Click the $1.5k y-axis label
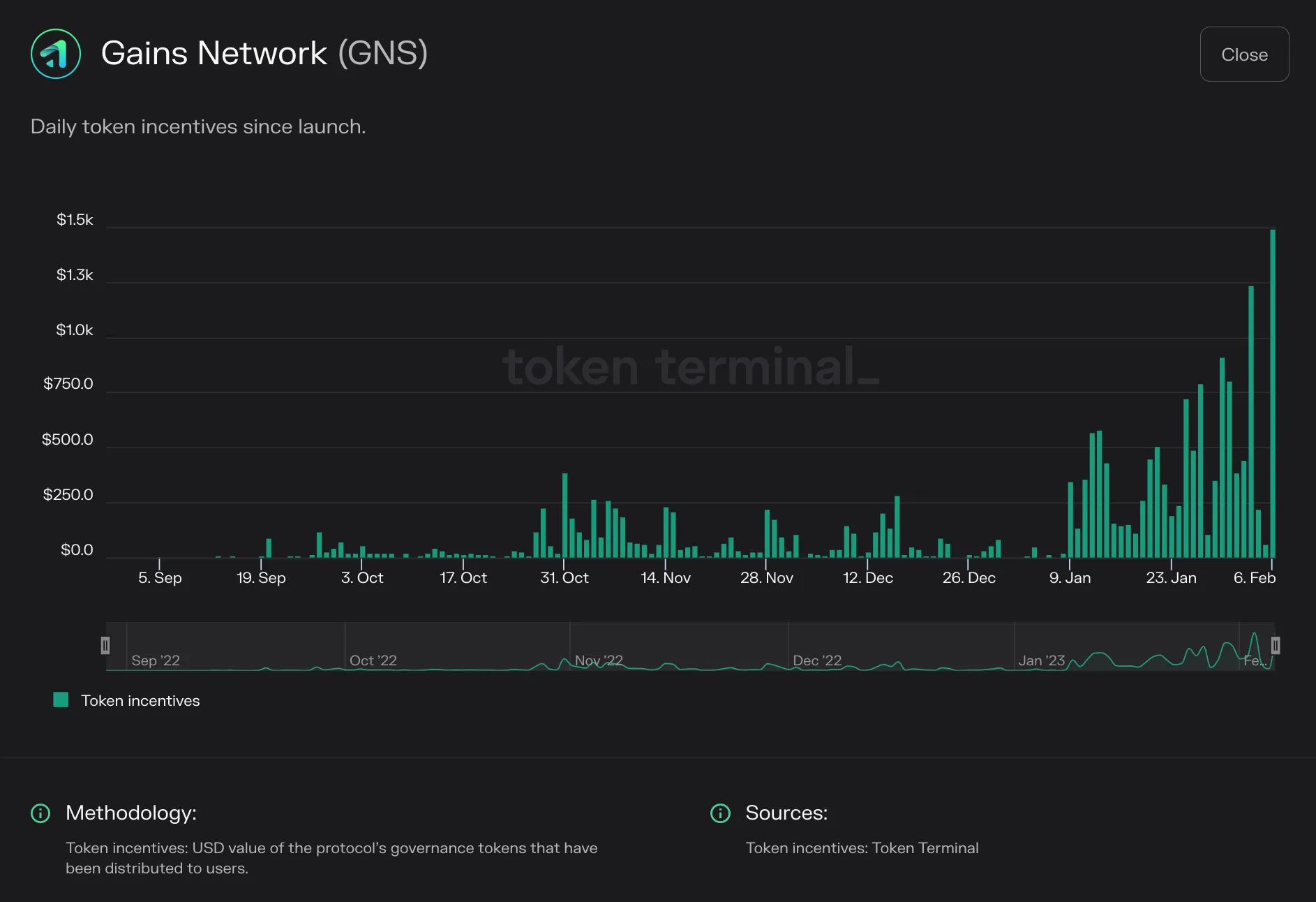This screenshot has height=902, width=1316. tap(75, 220)
